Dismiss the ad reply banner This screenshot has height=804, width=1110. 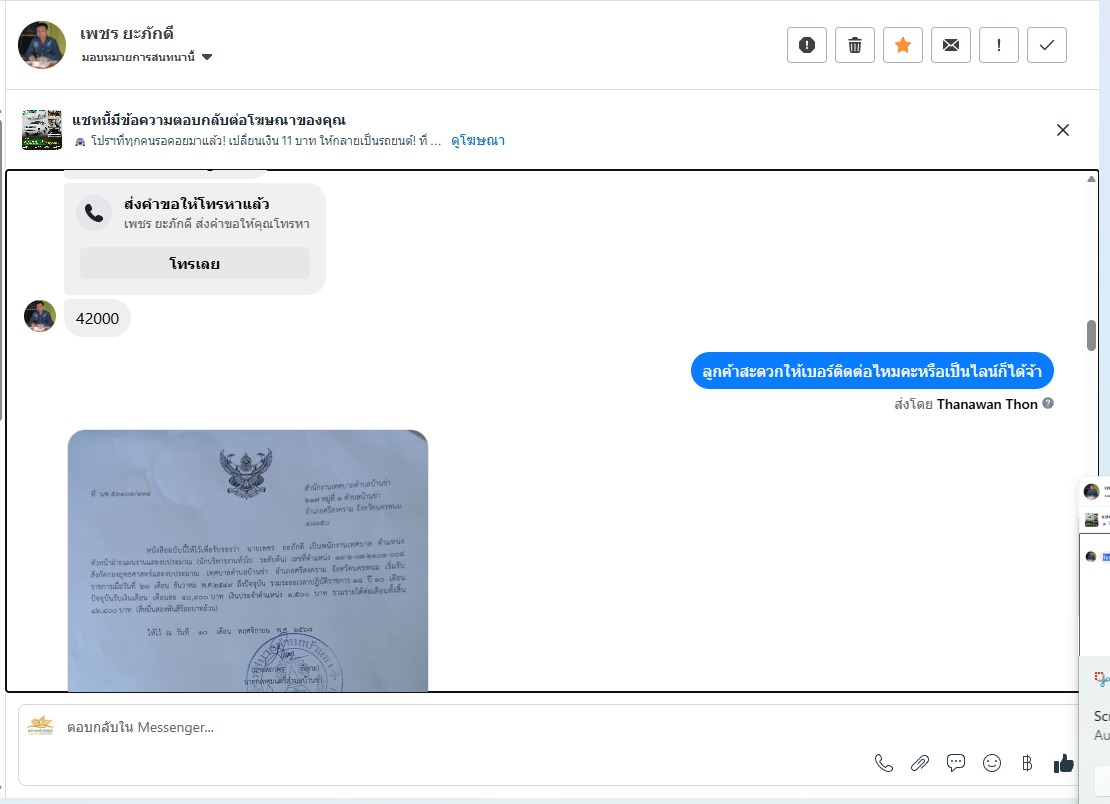1063,130
